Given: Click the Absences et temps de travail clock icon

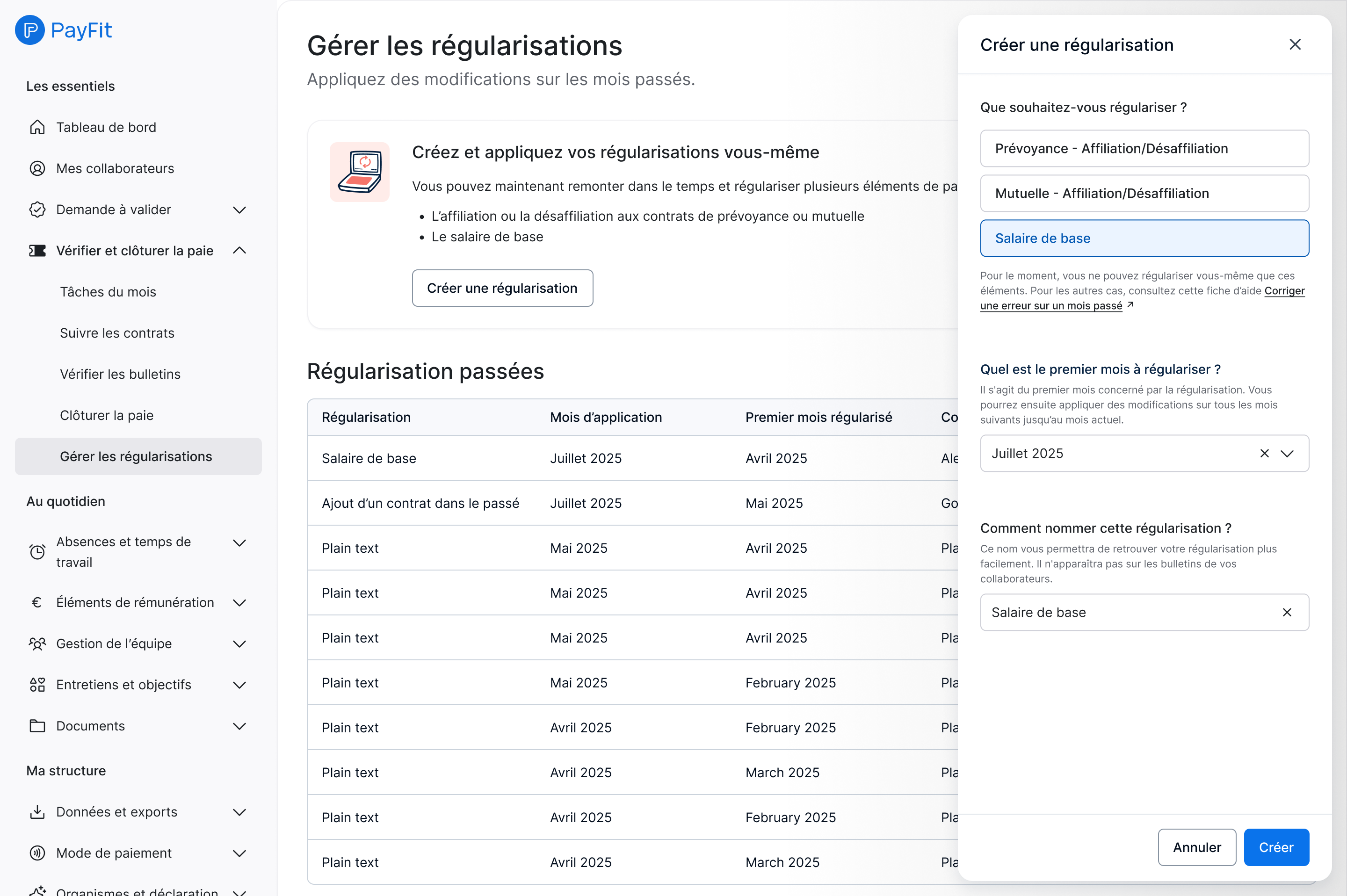Looking at the screenshot, I should tap(37, 551).
